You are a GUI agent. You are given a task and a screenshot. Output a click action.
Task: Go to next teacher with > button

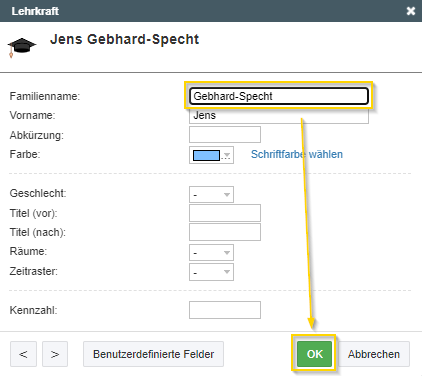coord(55,354)
